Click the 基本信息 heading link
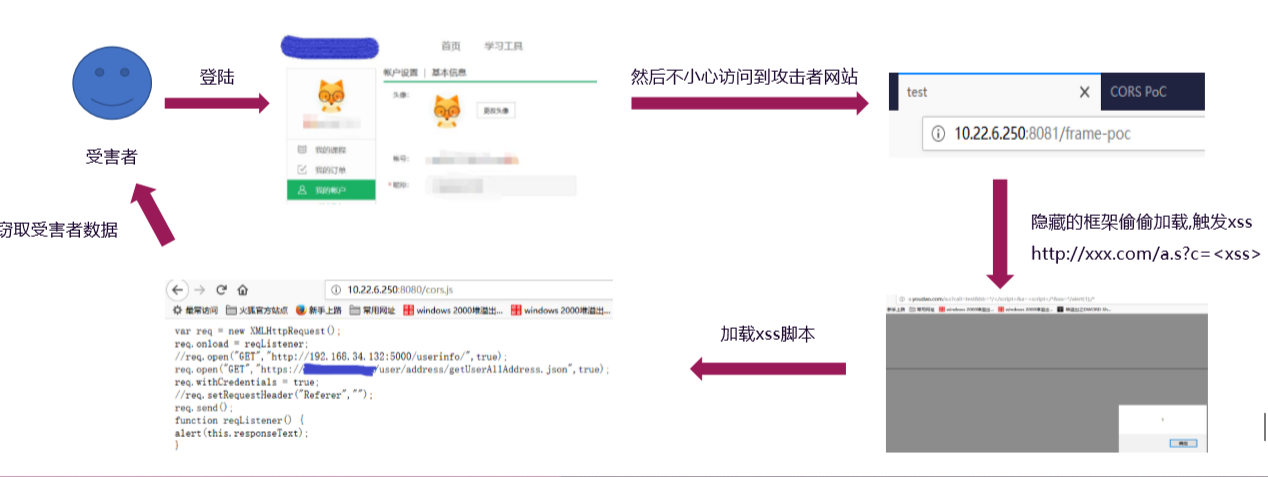 click(448, 73)
